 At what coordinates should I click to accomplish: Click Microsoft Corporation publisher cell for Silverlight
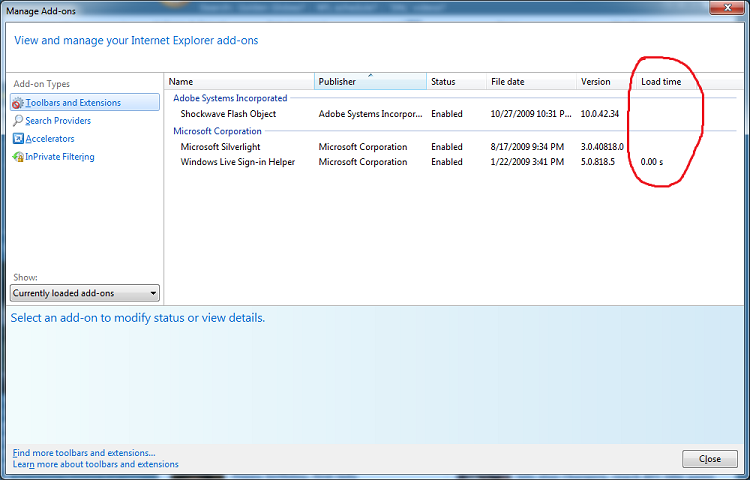[363, 147]
